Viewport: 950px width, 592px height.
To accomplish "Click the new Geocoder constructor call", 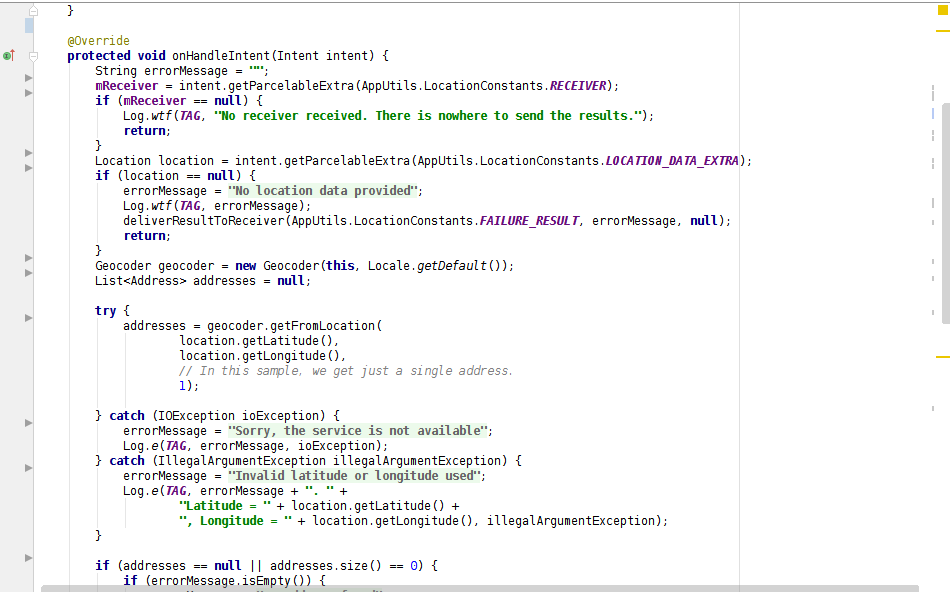I will coord(374,266).
